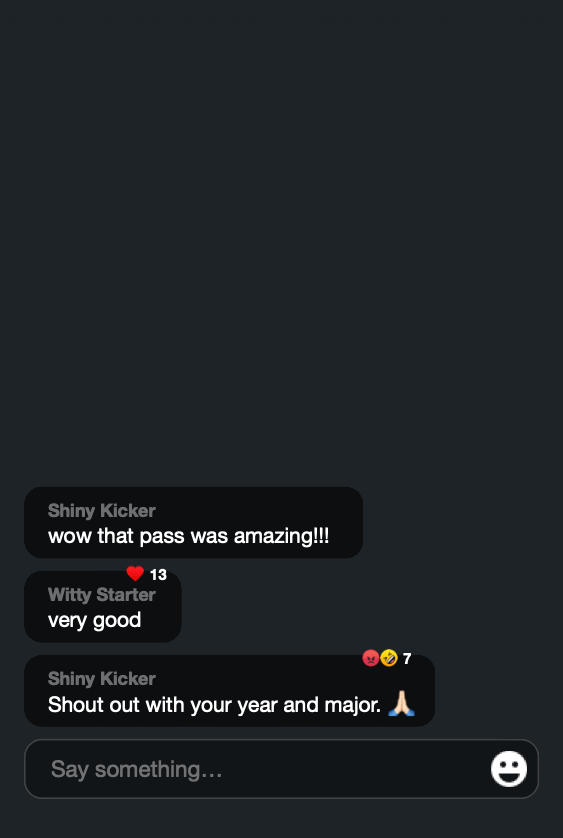Focus the Say something… input field
This screenshot has width=563, height=838.
[281, 769]
